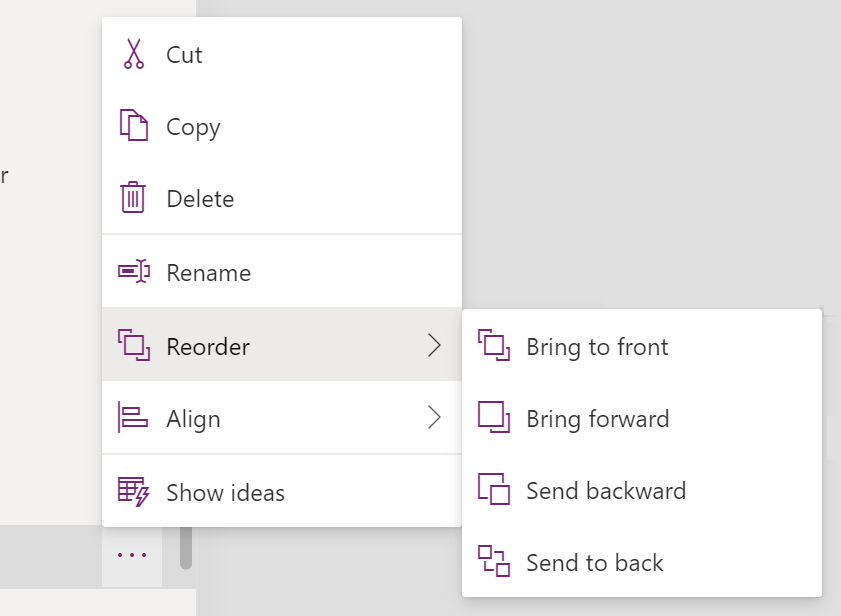Click the Rename text-cursor icon
Viewport: 841px width, 616px height.
[x=133, y=272]
